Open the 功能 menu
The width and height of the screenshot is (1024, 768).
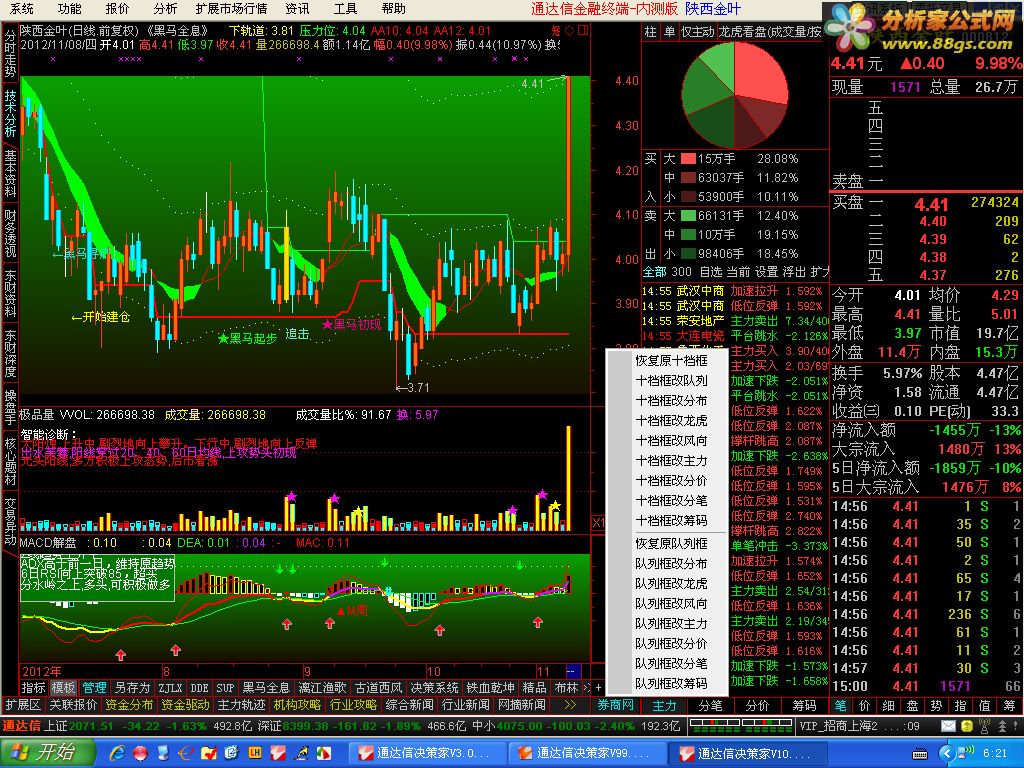[x=69, y=8]
